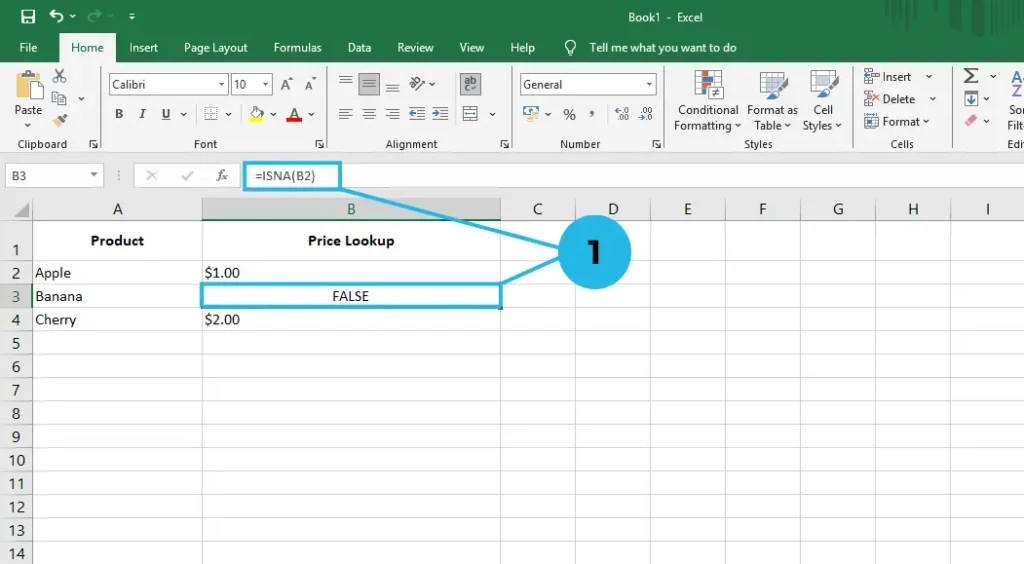Click Decrease Indent icon

[417, 114]
